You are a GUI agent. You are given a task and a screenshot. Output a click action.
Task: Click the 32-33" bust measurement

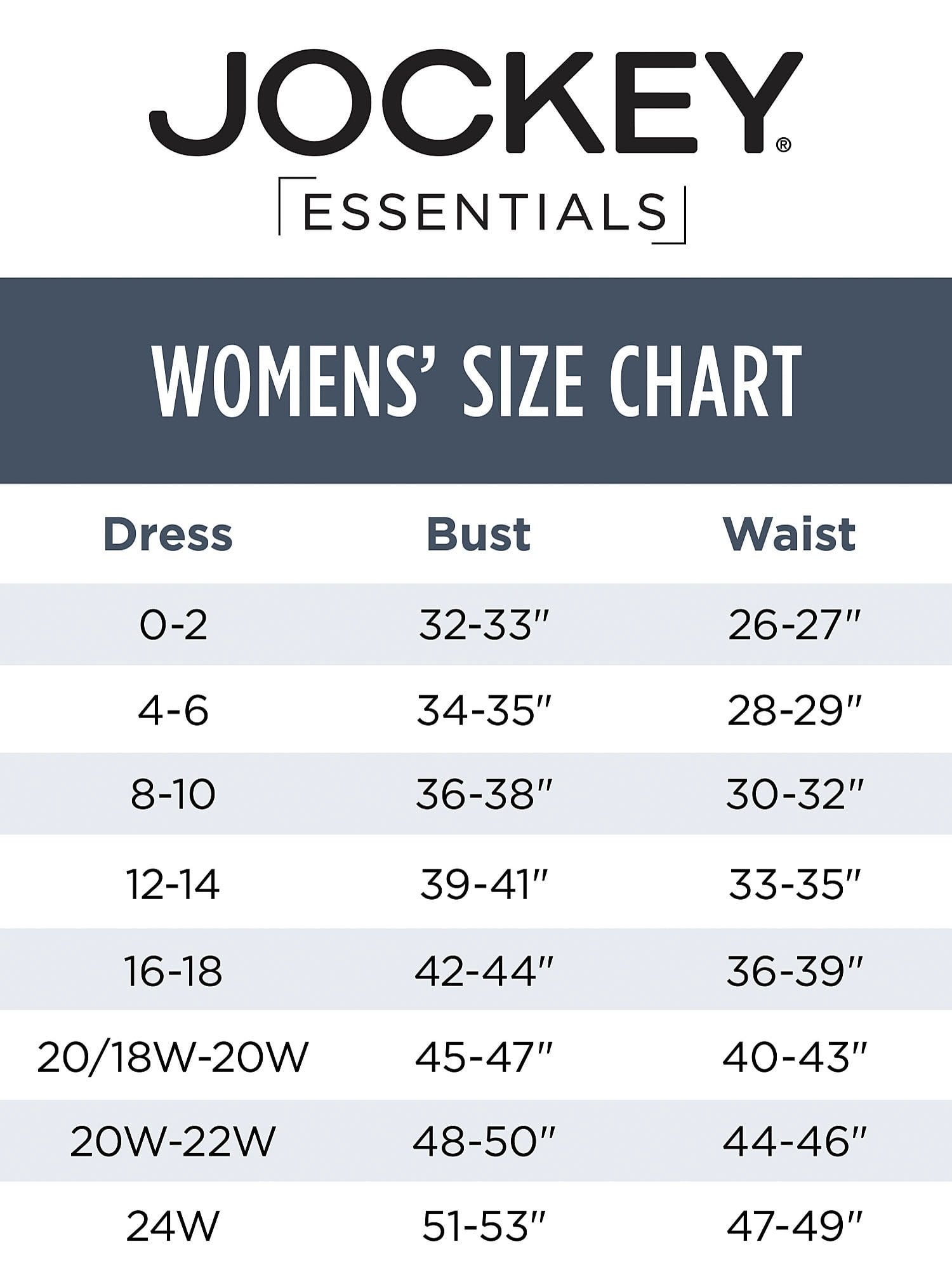click(x=484, y=625)
